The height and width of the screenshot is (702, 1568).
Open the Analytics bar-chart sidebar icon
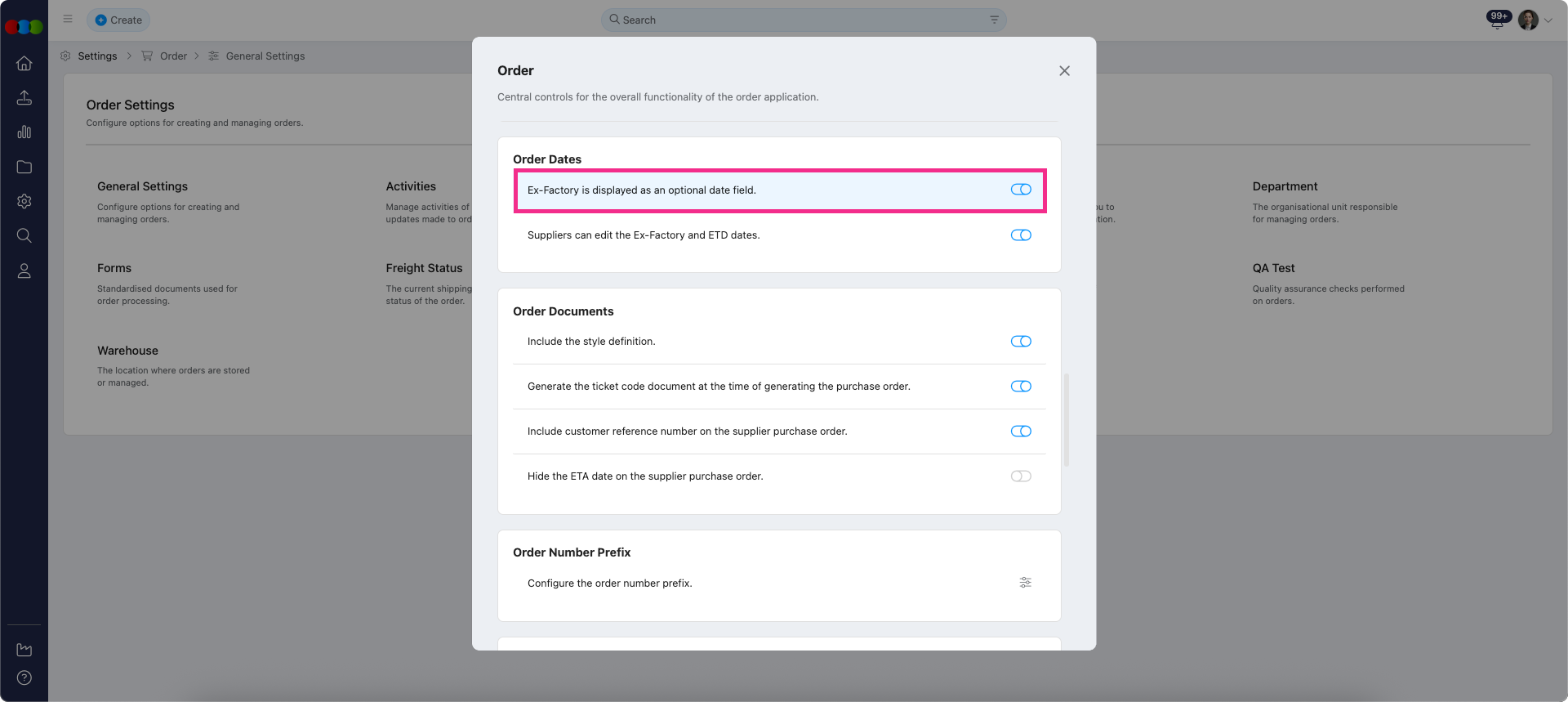point(24,132)
